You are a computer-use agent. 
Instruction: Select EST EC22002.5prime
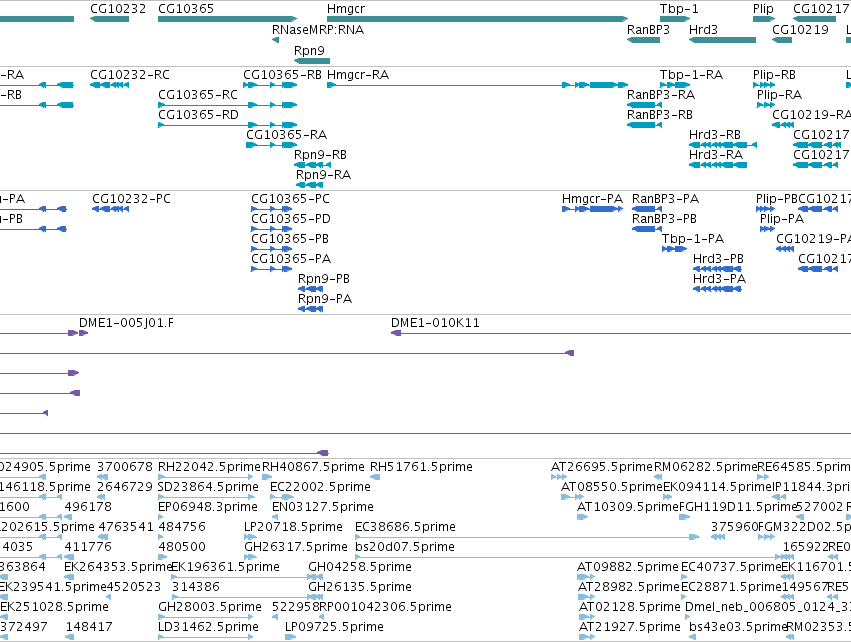coord(320,487)
